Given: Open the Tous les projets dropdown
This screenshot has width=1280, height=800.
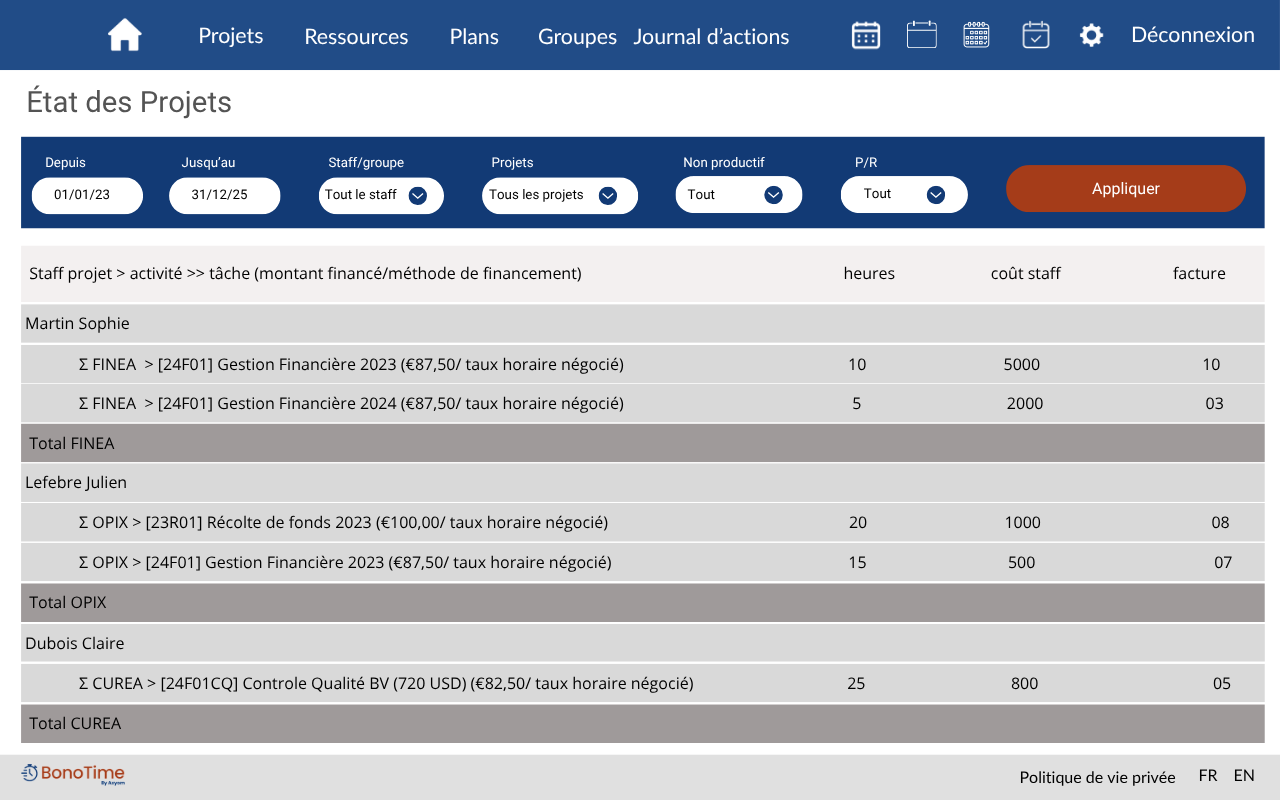Looking at the screenshot, I should pos(559,195).
